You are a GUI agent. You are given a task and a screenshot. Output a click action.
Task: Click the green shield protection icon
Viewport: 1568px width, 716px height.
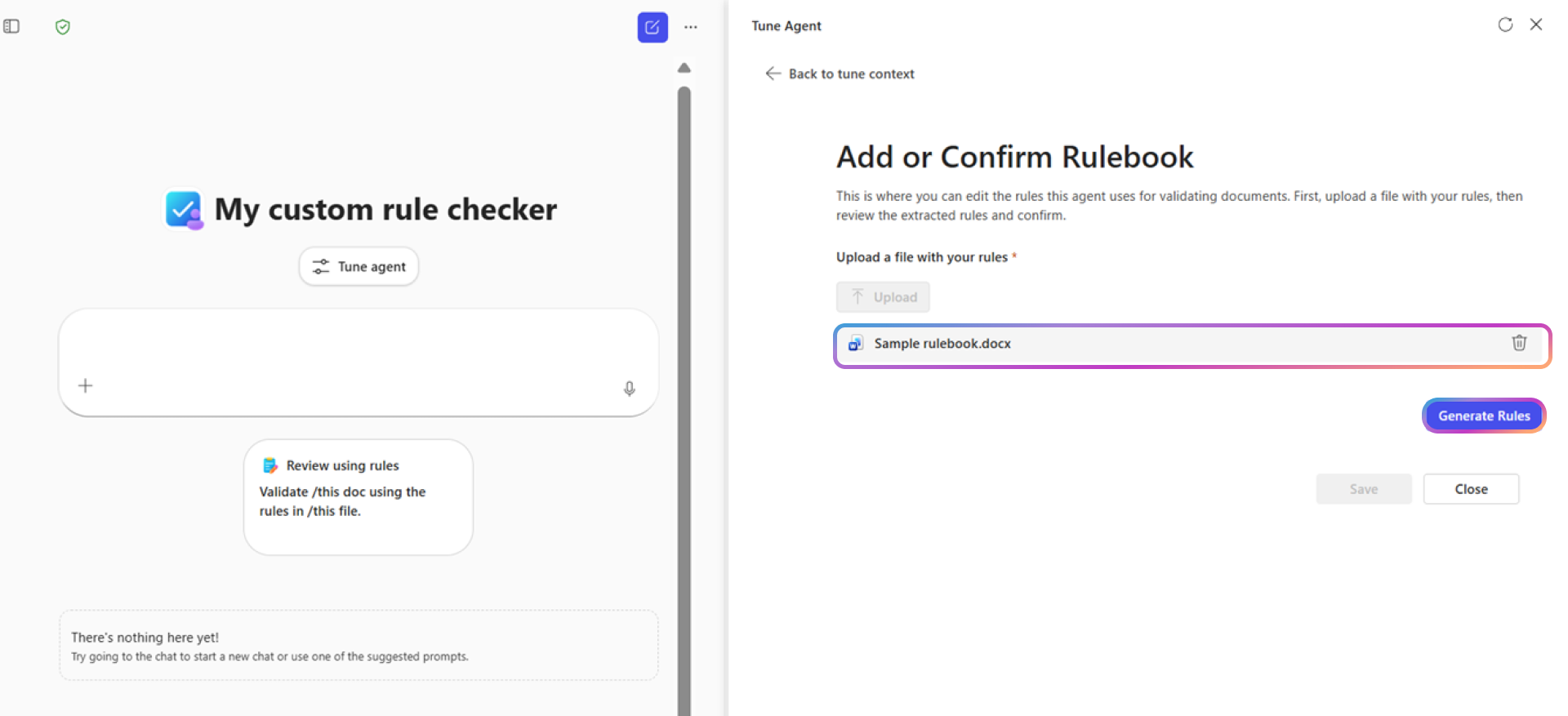point(63,27)
